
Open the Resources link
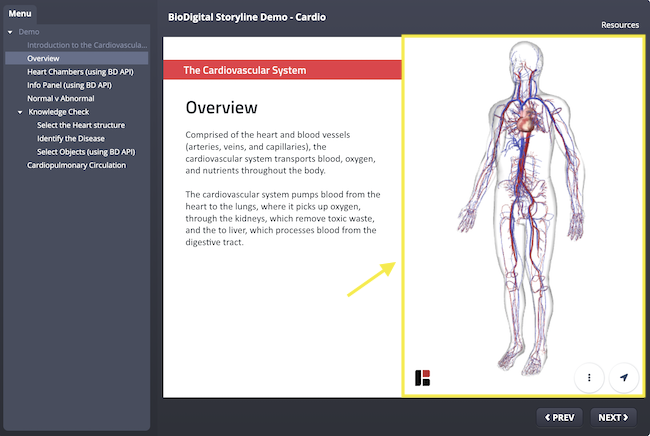pyautogui.click(x=620, y=25)
